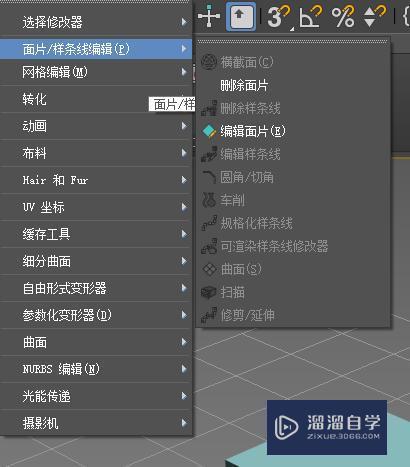This screenshot has width=410, height=467.
Task: Click the 扫描 sweep icon
Action: point(209,292)
